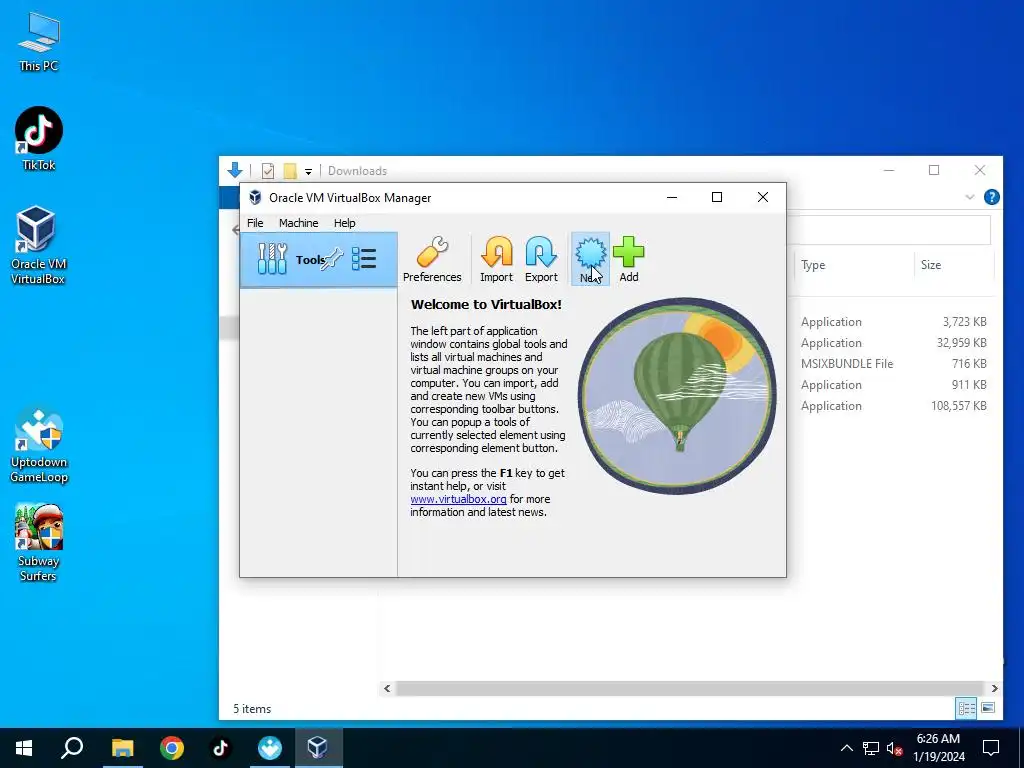Select the MSIXBUNDLE File row
This screenshot has height=768, width=1024.
pyautogui.click(x=893, y=364)
